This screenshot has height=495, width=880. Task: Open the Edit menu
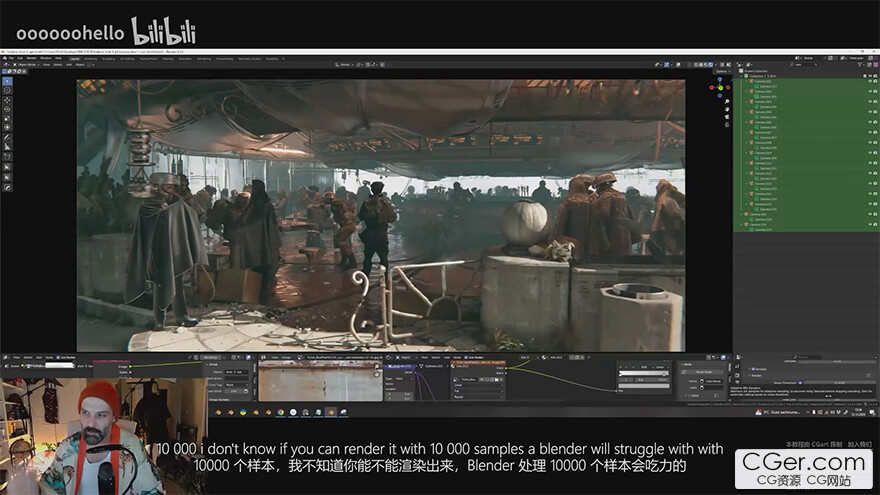coord(20,58)
